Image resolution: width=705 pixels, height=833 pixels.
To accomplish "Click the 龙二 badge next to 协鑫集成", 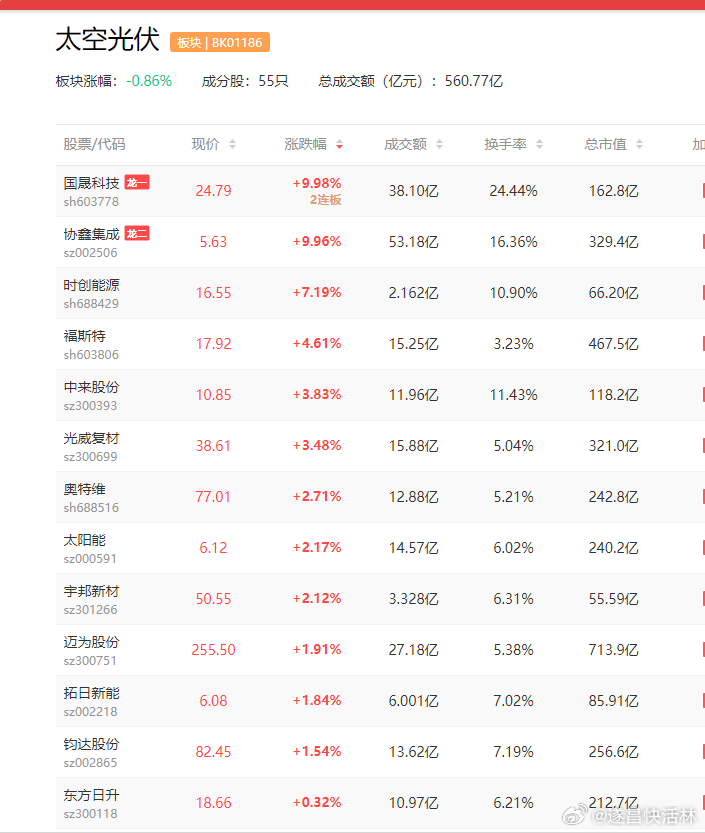I will pos(137,233).
